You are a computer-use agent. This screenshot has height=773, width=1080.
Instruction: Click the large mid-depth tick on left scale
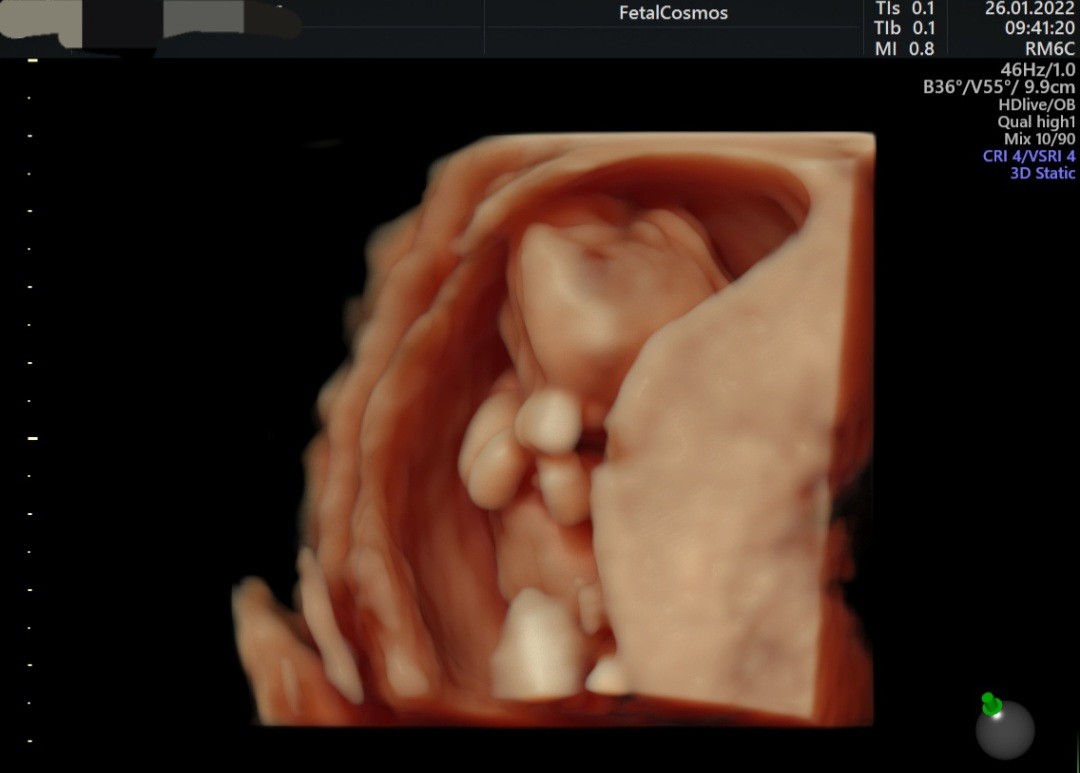32,438
